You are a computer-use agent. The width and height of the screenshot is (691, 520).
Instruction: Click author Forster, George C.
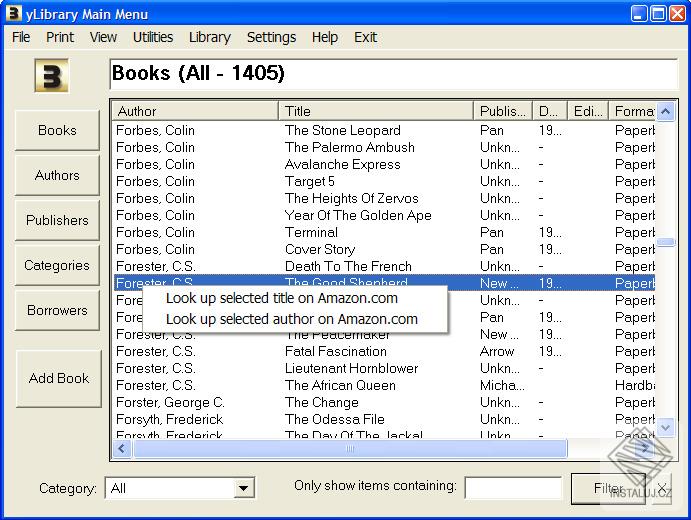click(x=171, y=402)
